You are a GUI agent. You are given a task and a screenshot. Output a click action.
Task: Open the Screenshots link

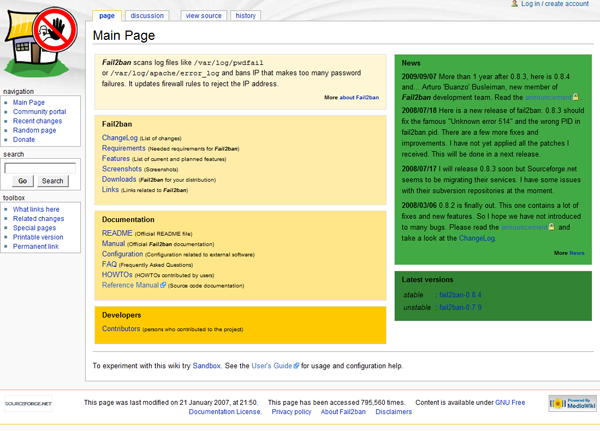122,169
